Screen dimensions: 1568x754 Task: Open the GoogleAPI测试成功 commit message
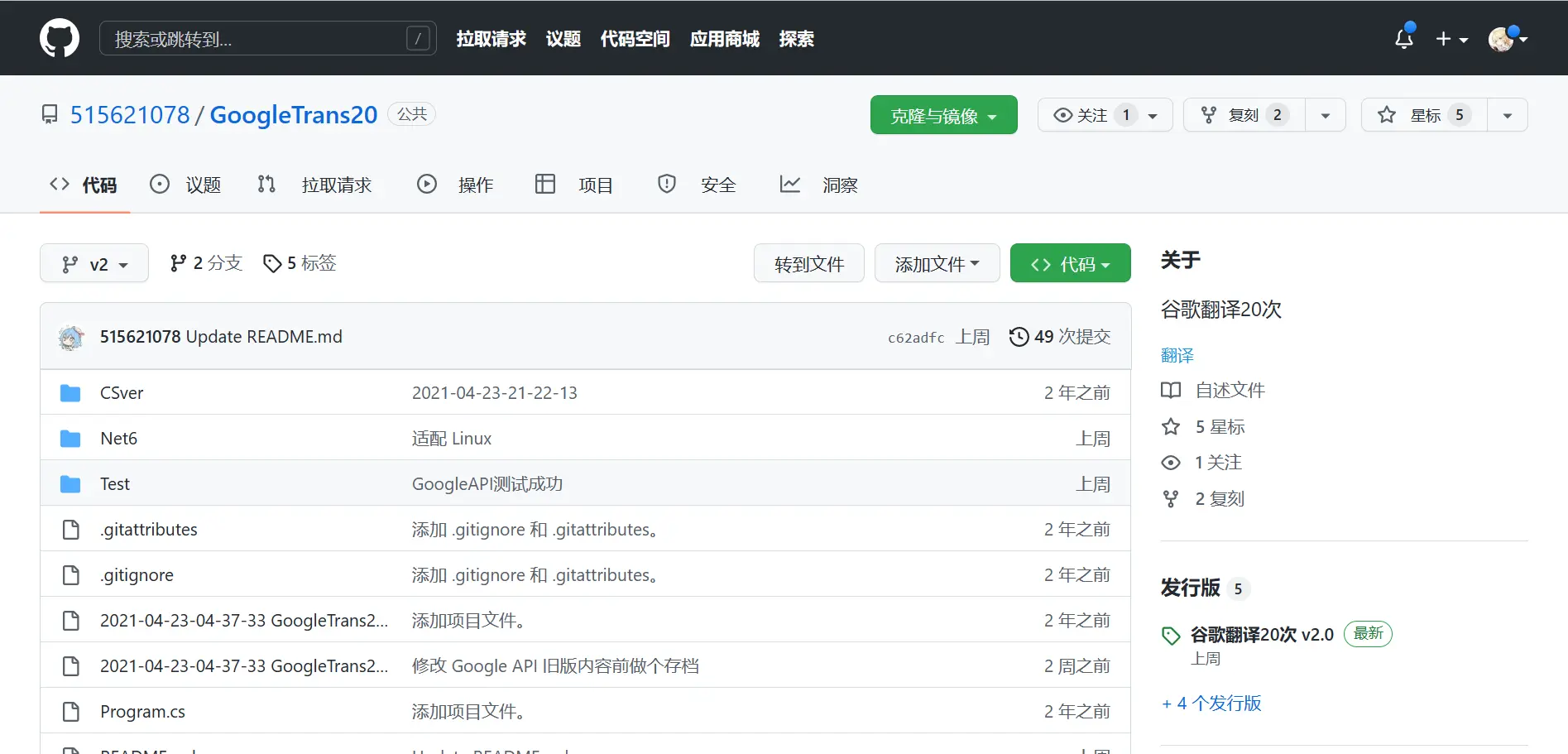click(487, 484)
